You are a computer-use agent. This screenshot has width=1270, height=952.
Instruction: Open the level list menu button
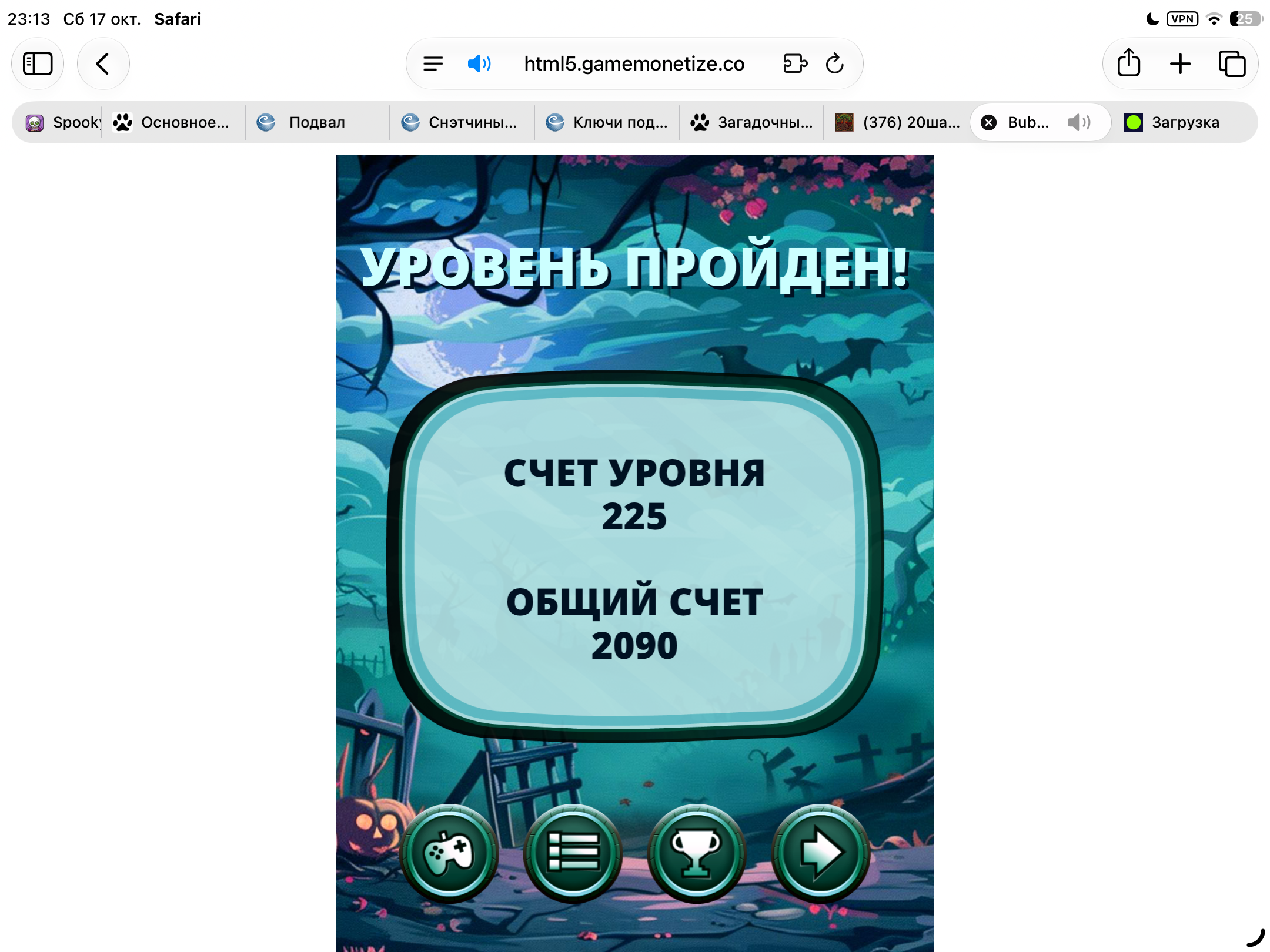573,853
